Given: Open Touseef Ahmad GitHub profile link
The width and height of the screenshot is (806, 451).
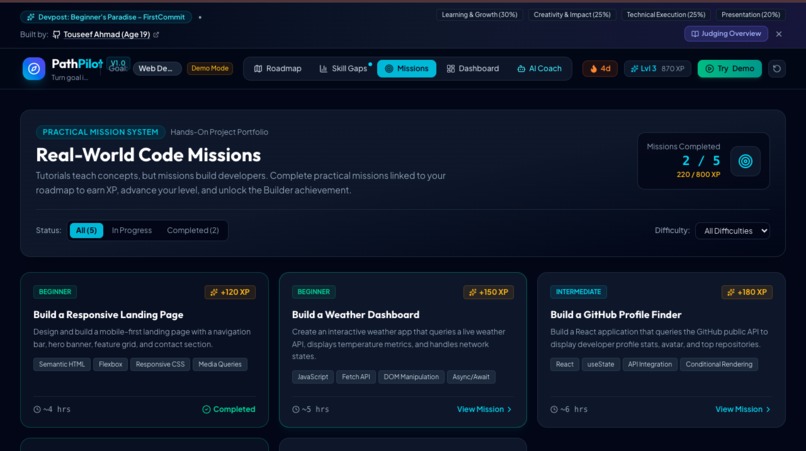Looking at the screenshot, I should pos(106,34).
